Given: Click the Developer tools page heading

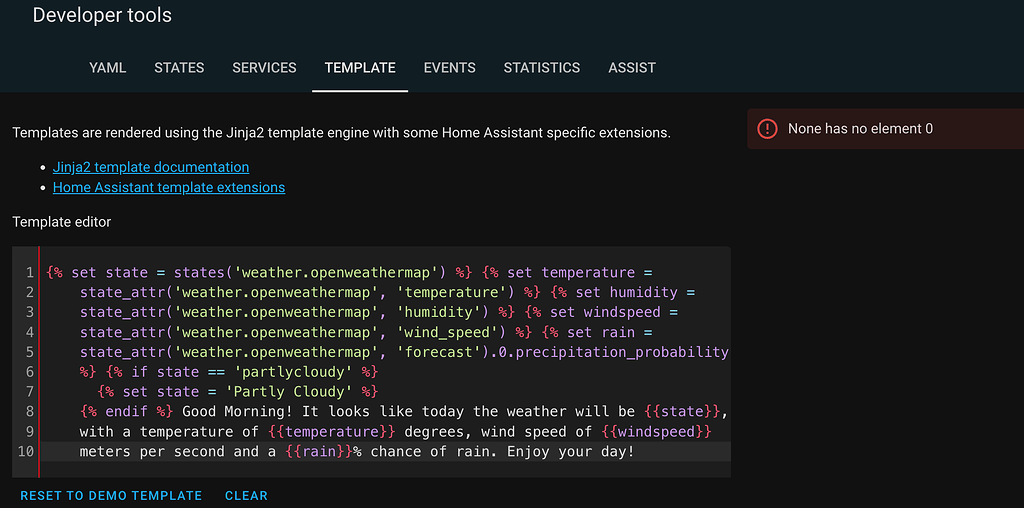Looking at the screenshot, I should pos(102,16).
